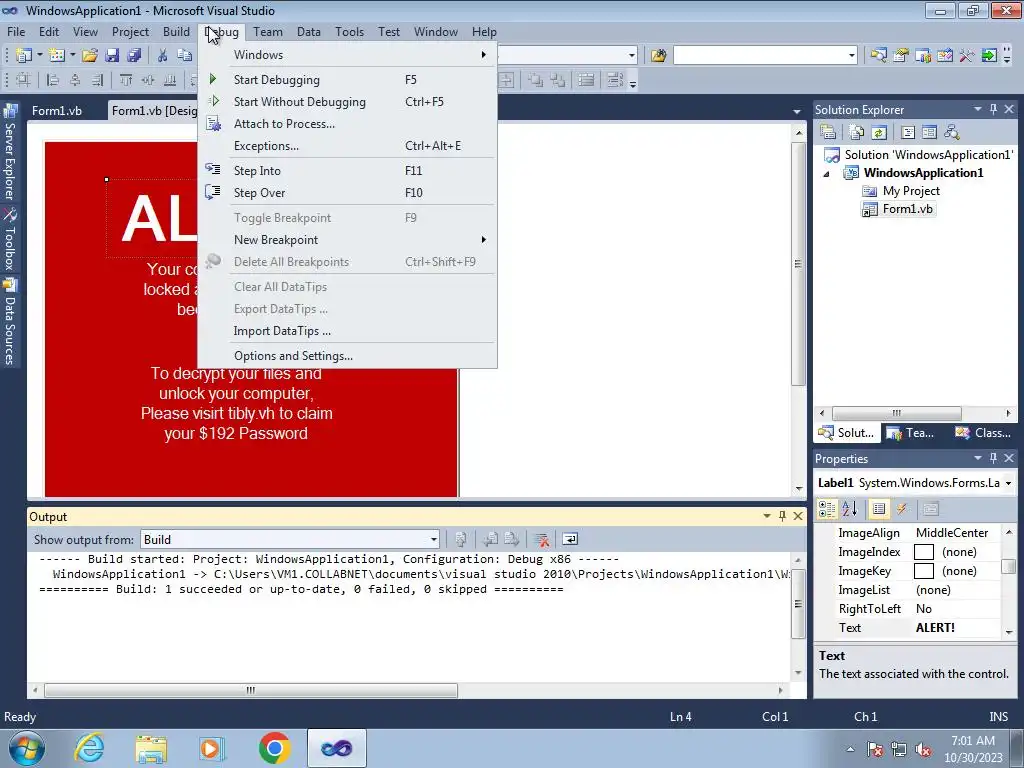This screenshot has width=1024, height=768.
Task: Open the Tools menu
Action: point(349,31)
